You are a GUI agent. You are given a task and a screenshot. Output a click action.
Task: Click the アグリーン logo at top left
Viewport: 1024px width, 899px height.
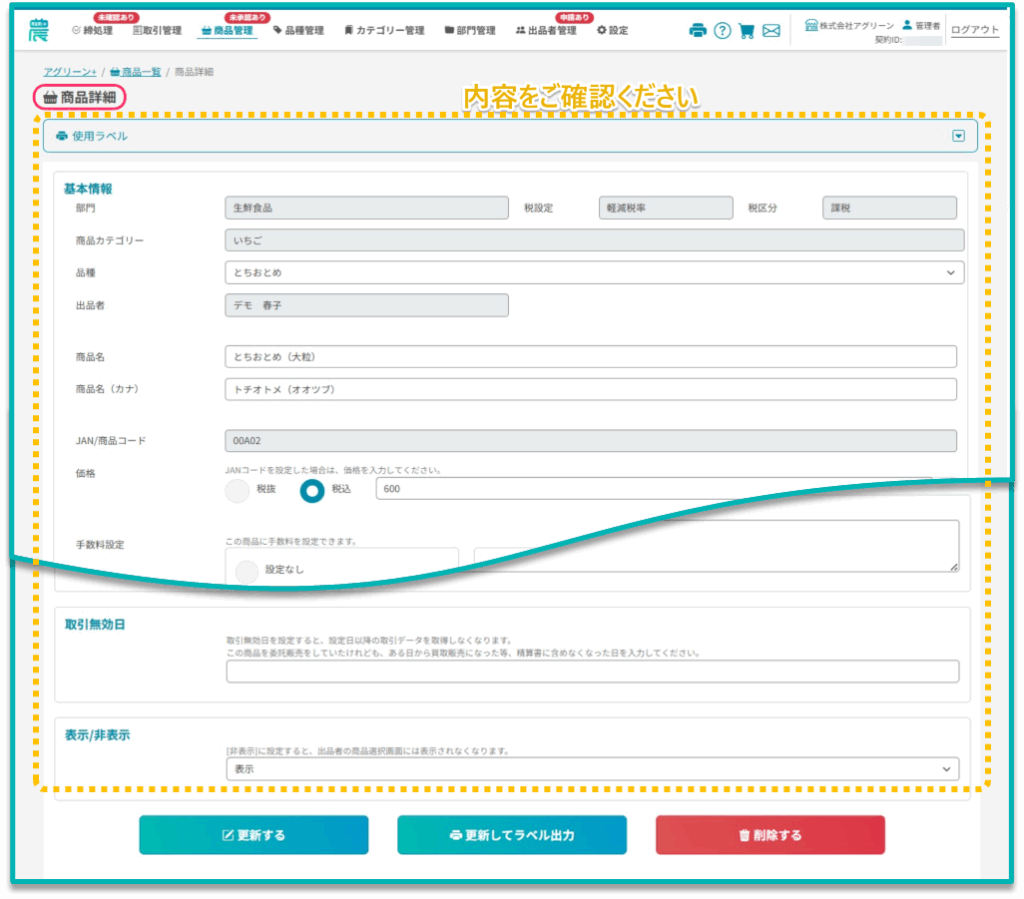[x=39, y=30]
